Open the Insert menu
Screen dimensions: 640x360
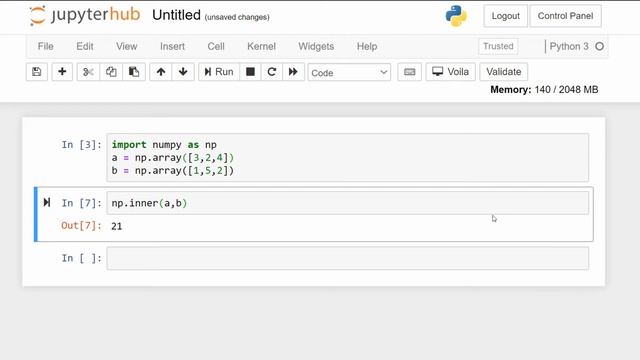coord(172,47)
